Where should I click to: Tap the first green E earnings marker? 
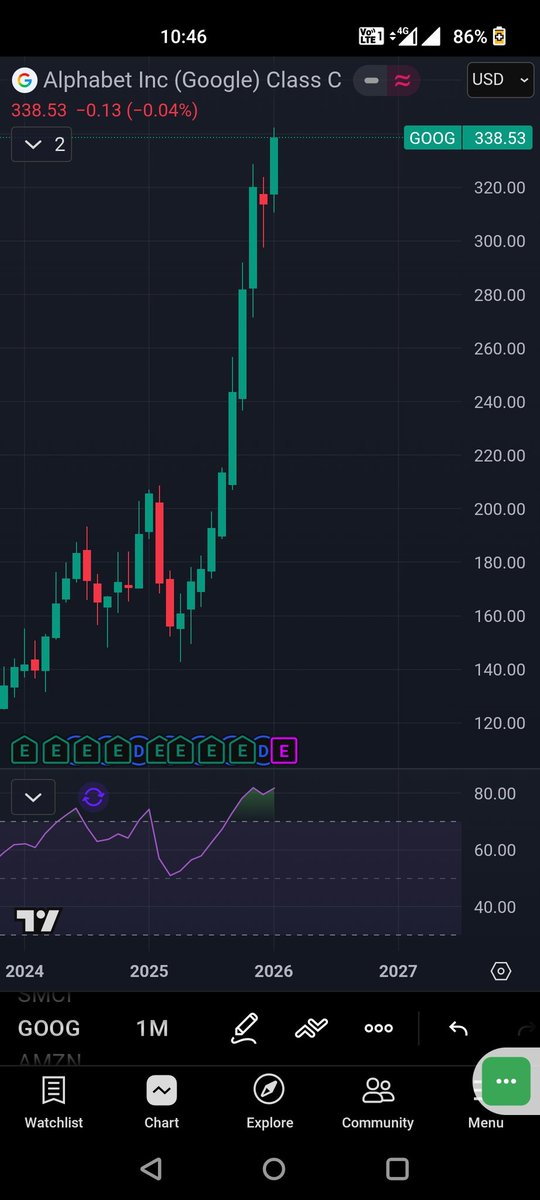[x=23, y=750]
